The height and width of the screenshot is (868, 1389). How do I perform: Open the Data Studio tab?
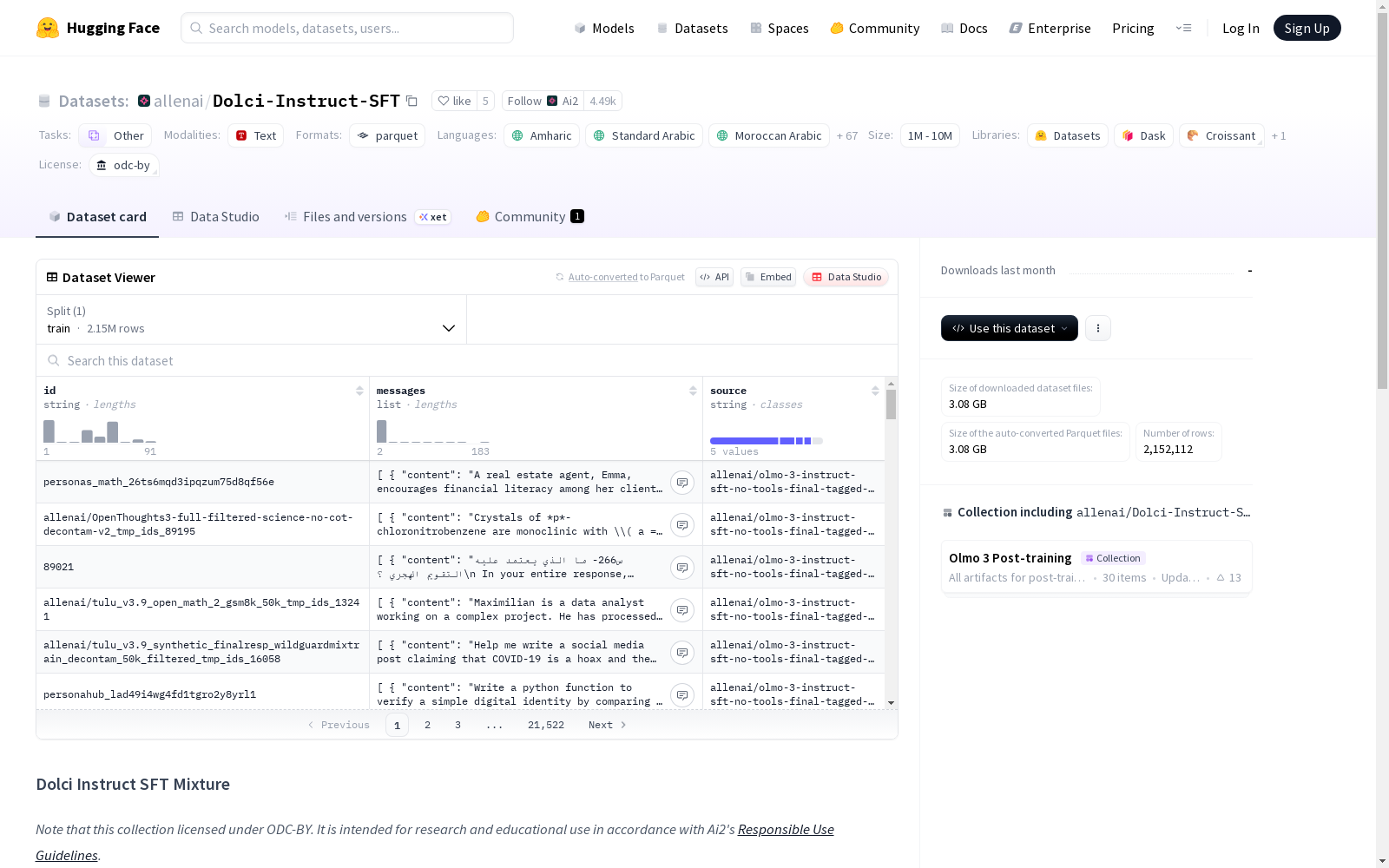coord(216,217)
